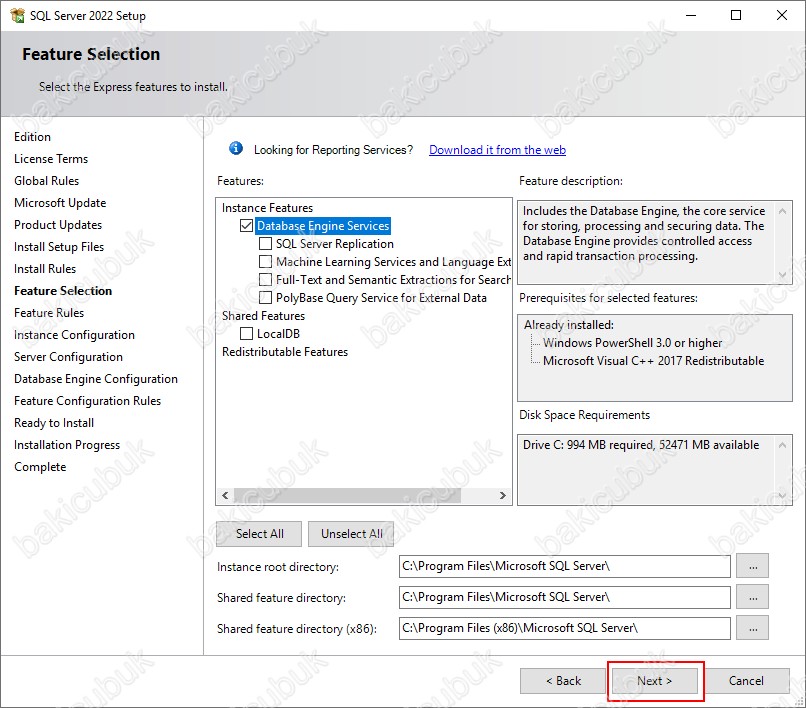Click the features list horizontal scrollbar thumb
Viewport: 806px width, 708px height.
pos(347,495)
